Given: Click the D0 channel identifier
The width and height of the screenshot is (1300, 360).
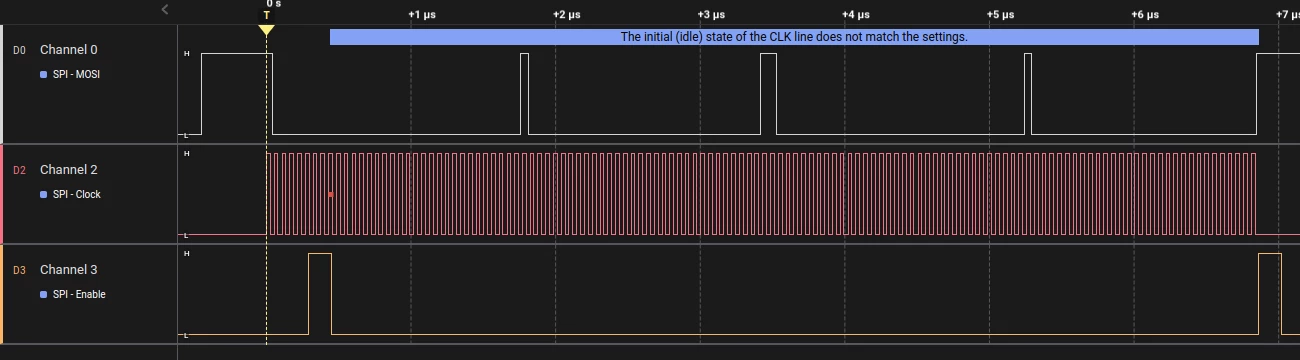Looking at the screenshot, I should point(19,50).
